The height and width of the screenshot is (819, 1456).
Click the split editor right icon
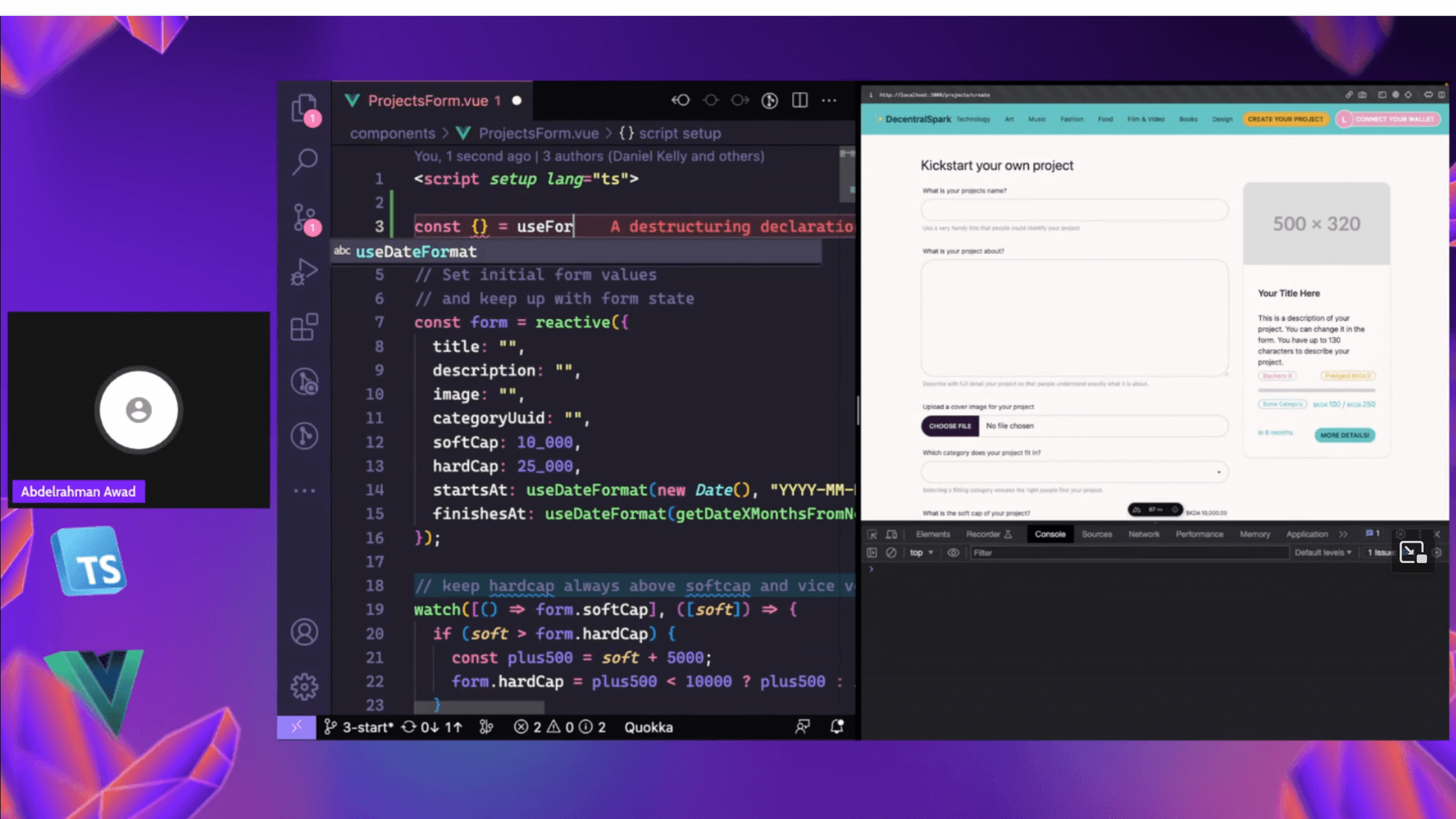pos(800,100)
